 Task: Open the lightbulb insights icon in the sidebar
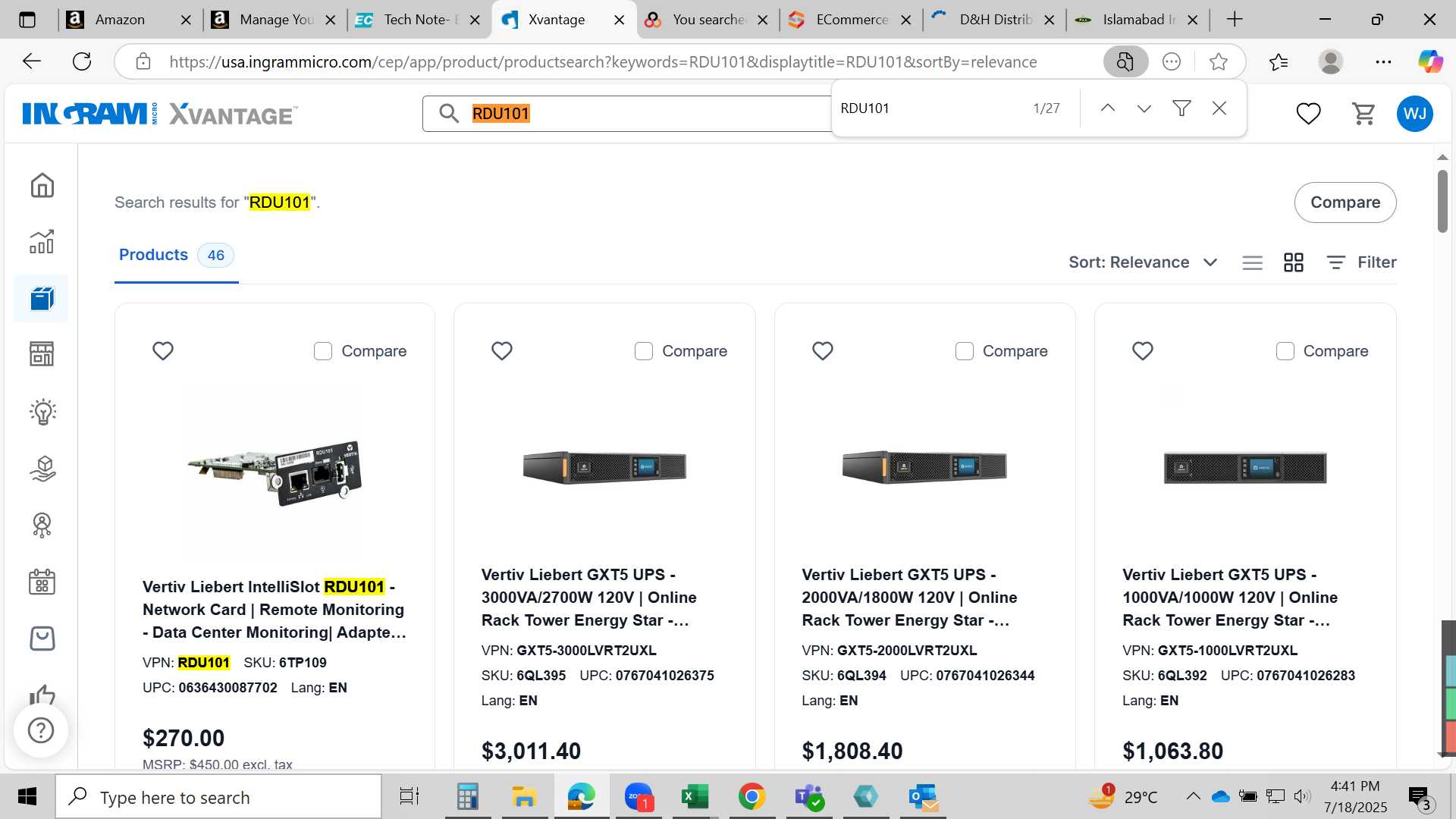point(42,412)
